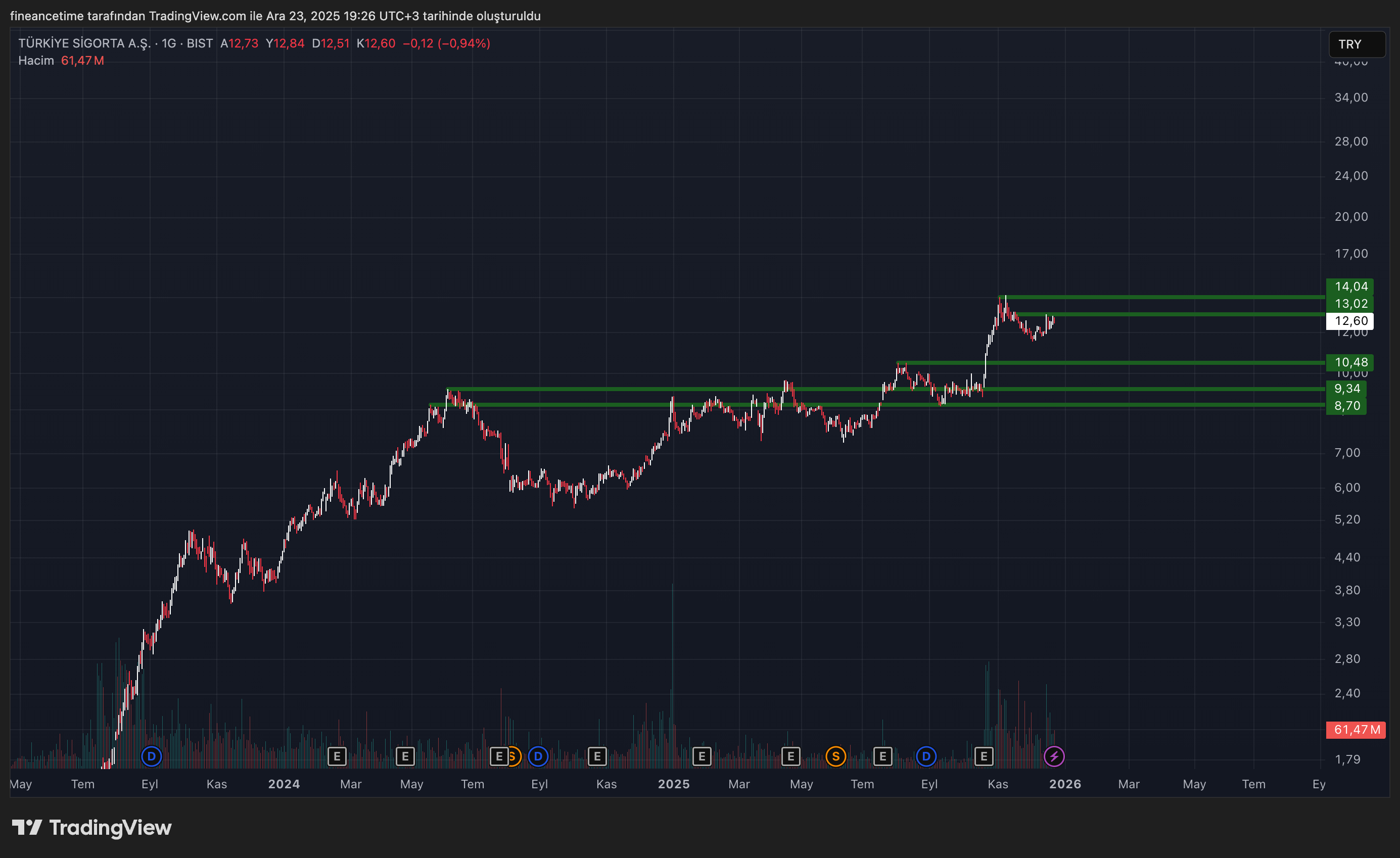
Task: Click the Hacim volume indicator label
Action: tap(36, 60)
